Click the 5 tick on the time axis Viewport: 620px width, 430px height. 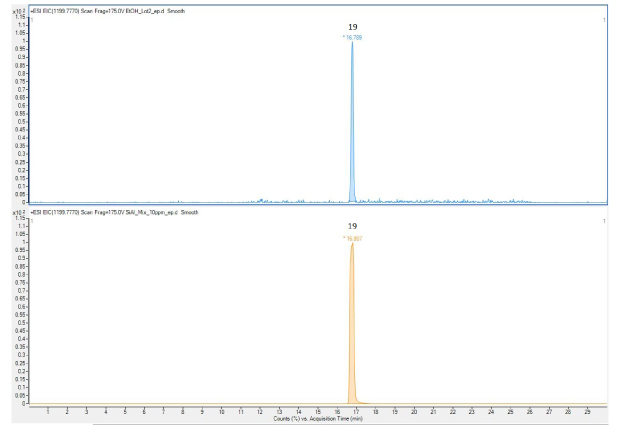(125, 412)
